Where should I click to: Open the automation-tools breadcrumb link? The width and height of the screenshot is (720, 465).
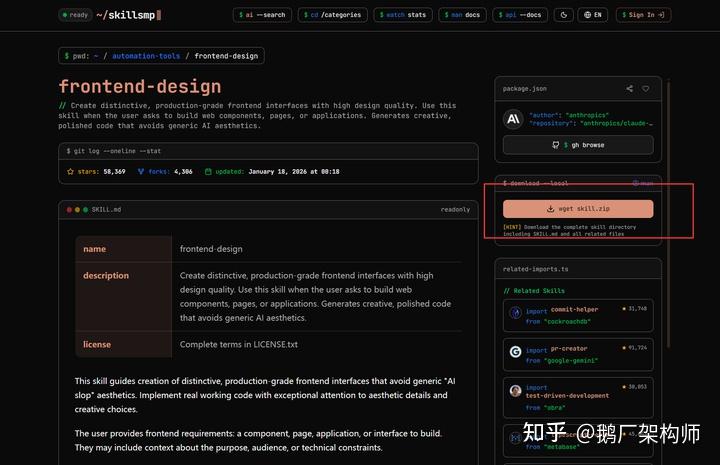pyautogui.click(x=146, y=56)
